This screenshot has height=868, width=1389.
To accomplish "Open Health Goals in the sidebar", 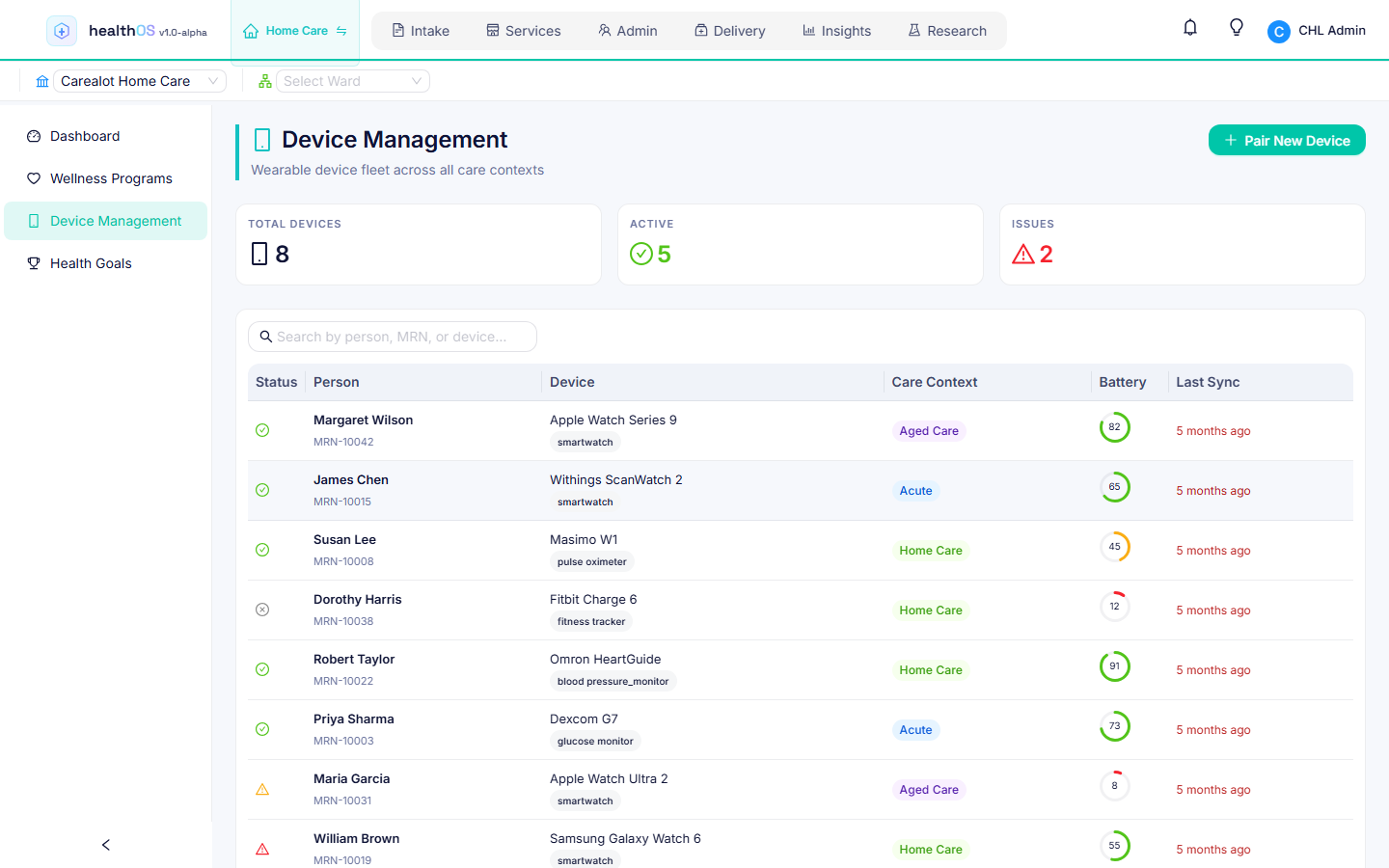I will [106, 263].
